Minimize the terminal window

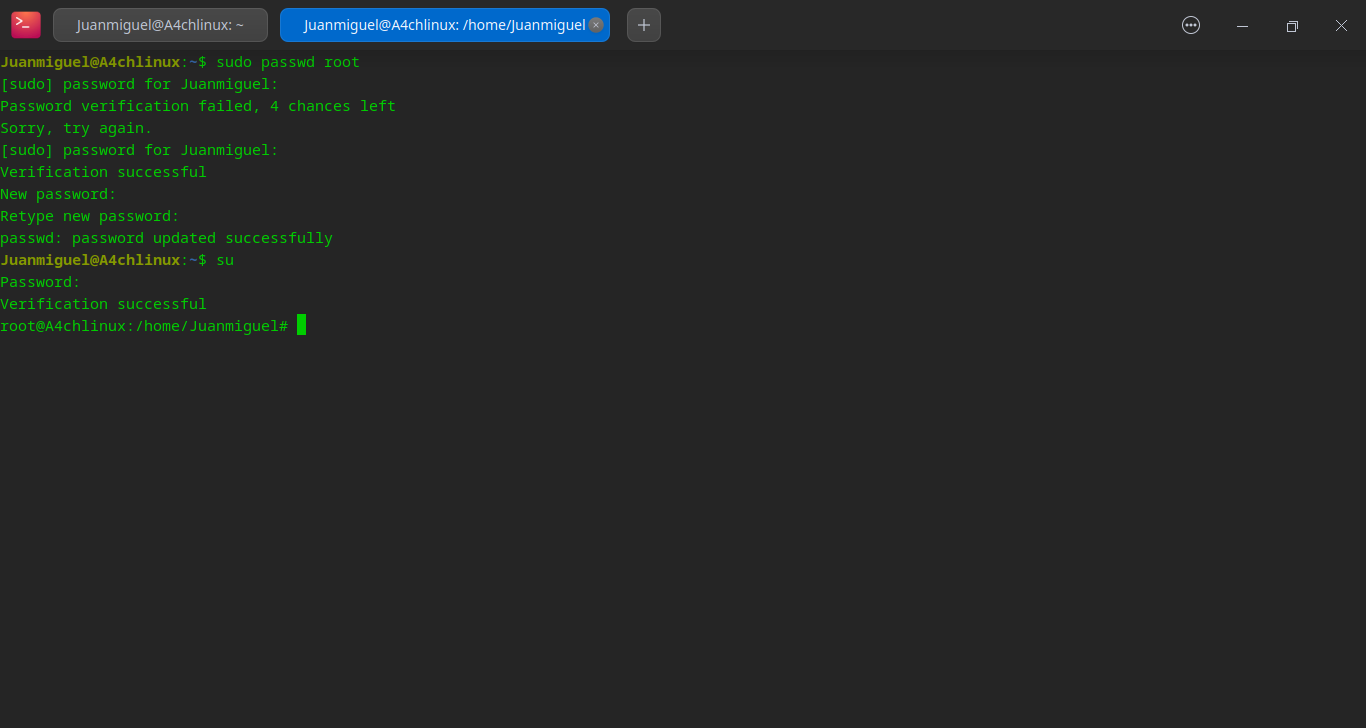pos(1242,26)
